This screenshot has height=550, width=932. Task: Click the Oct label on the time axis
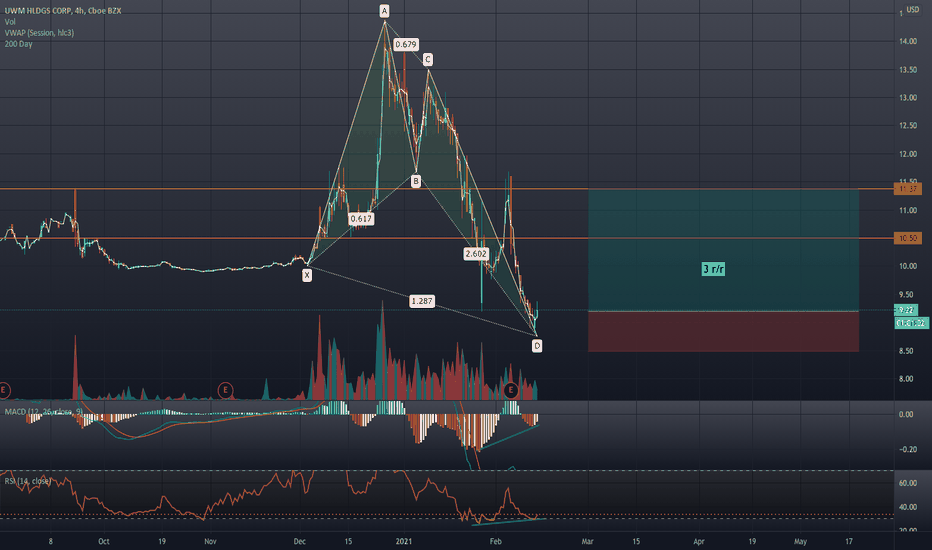click(103, 541)
